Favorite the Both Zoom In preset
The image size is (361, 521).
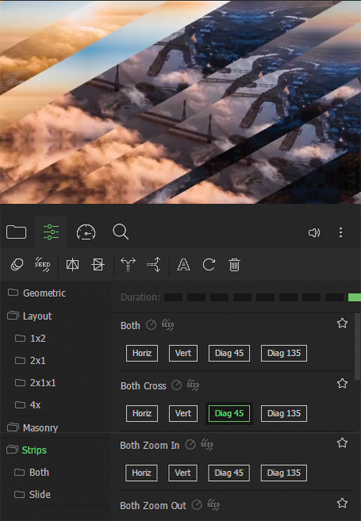click(342, 443)
